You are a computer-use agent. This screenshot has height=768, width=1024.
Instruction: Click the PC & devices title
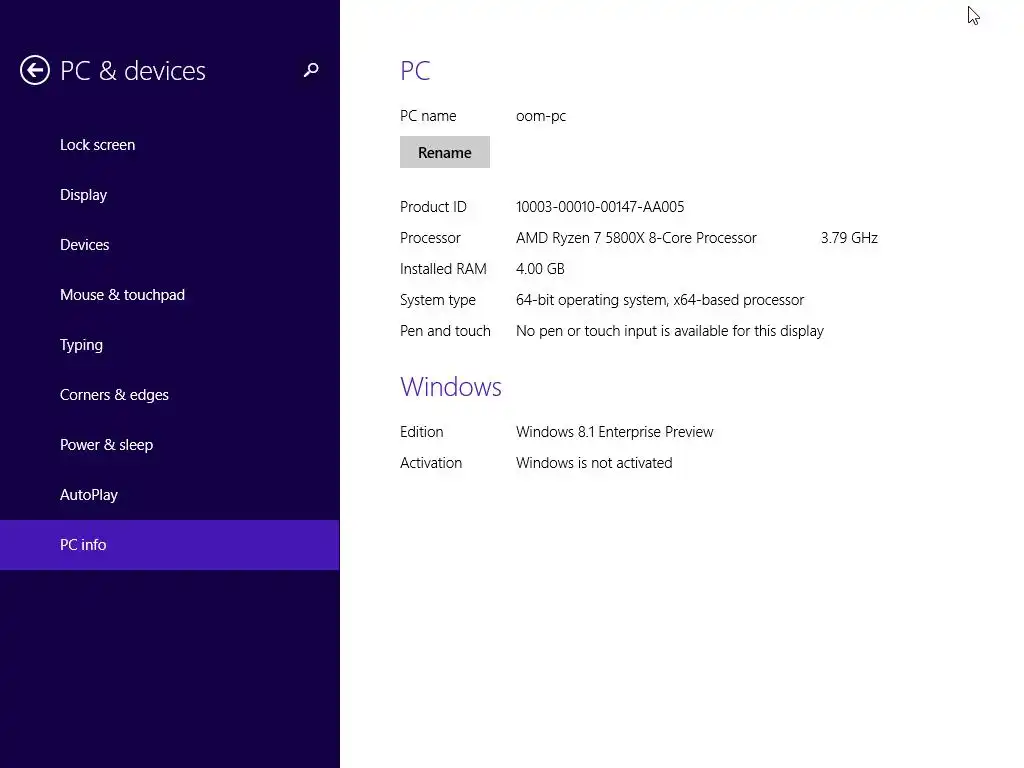point(133,71)
